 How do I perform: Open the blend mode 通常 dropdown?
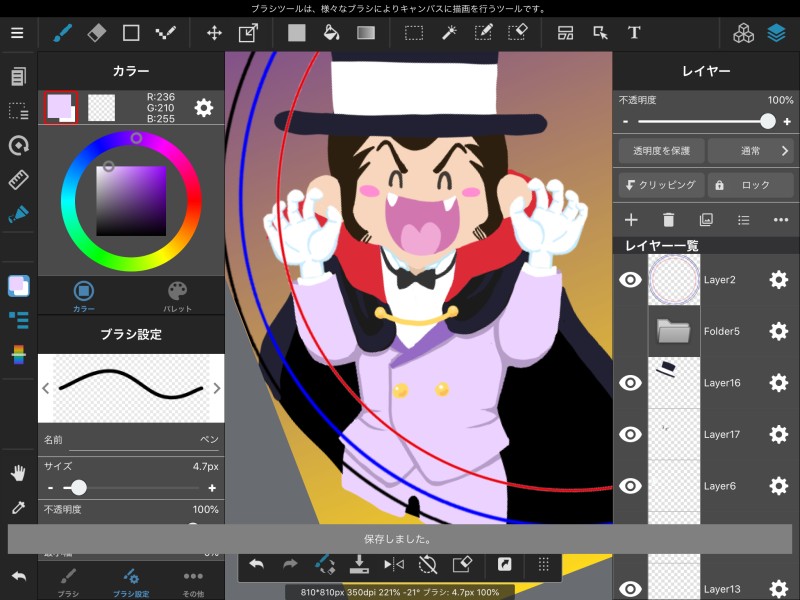point(751,151)
